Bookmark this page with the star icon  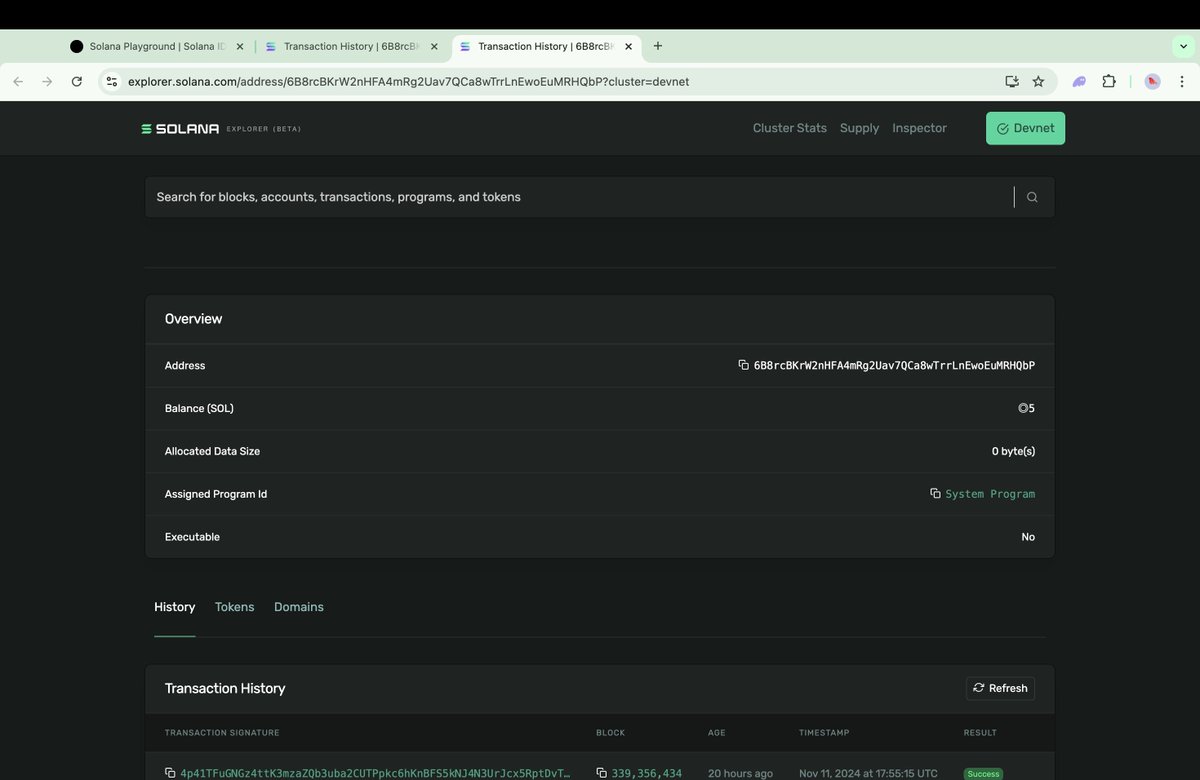[x=1038, y=82]
